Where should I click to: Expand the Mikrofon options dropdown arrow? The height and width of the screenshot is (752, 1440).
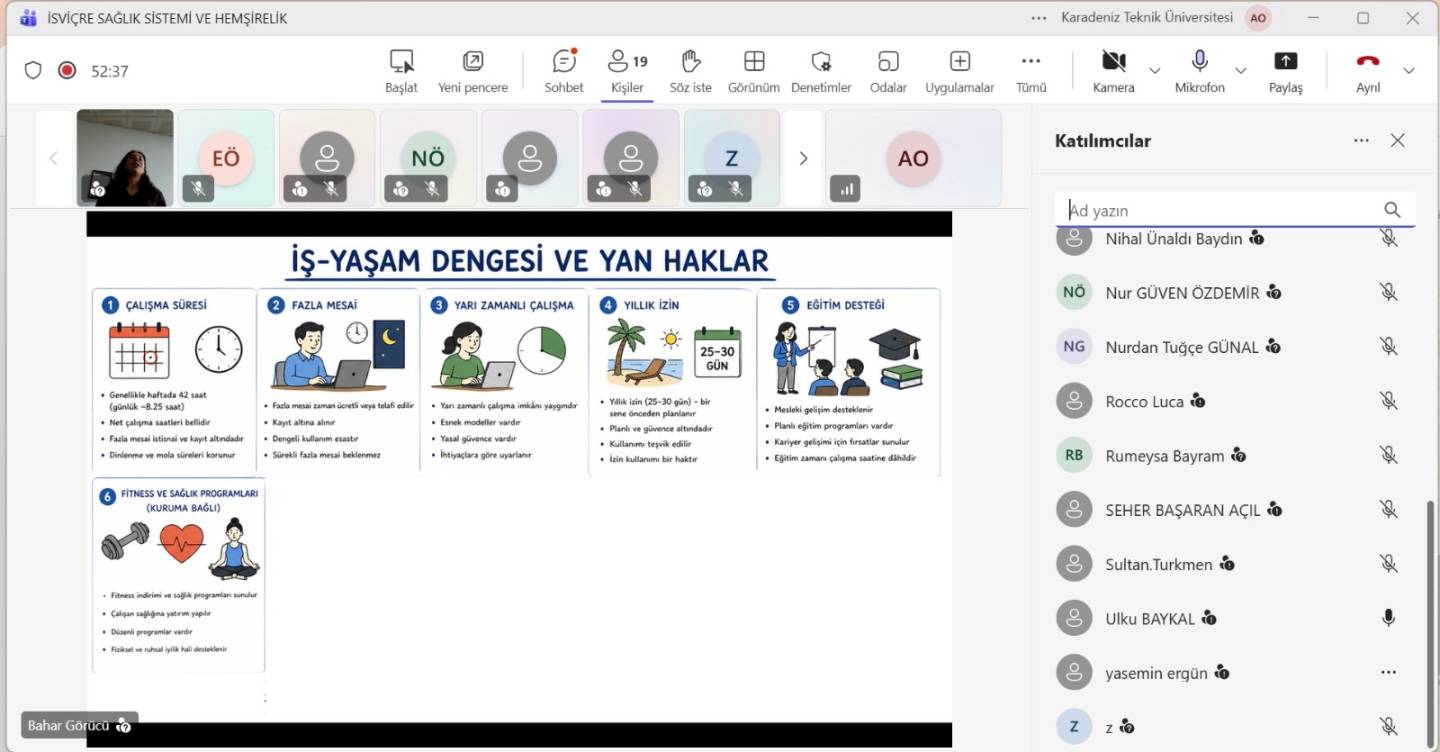pyautogui.click(x=1240, y=71)
